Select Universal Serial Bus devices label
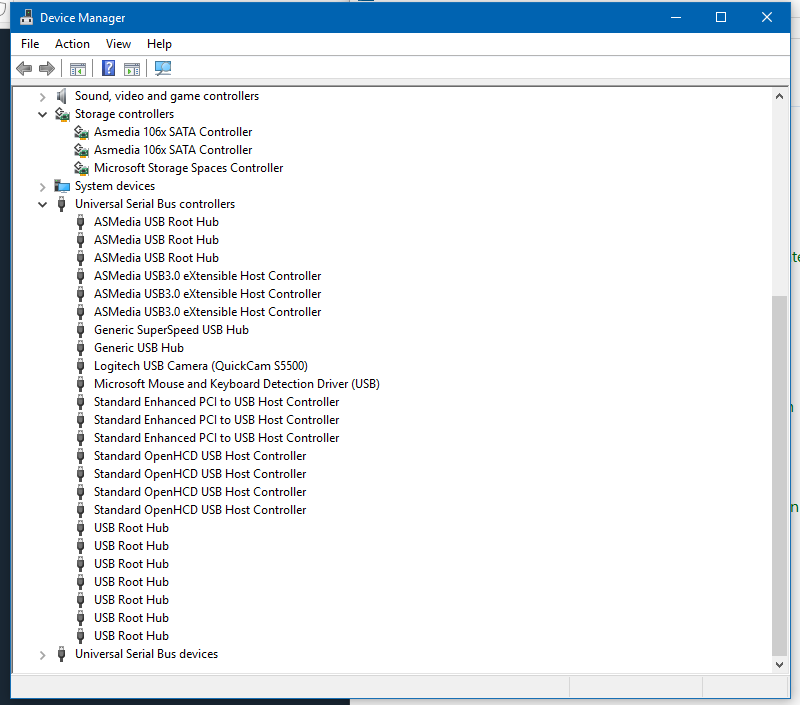 (146, 654)
